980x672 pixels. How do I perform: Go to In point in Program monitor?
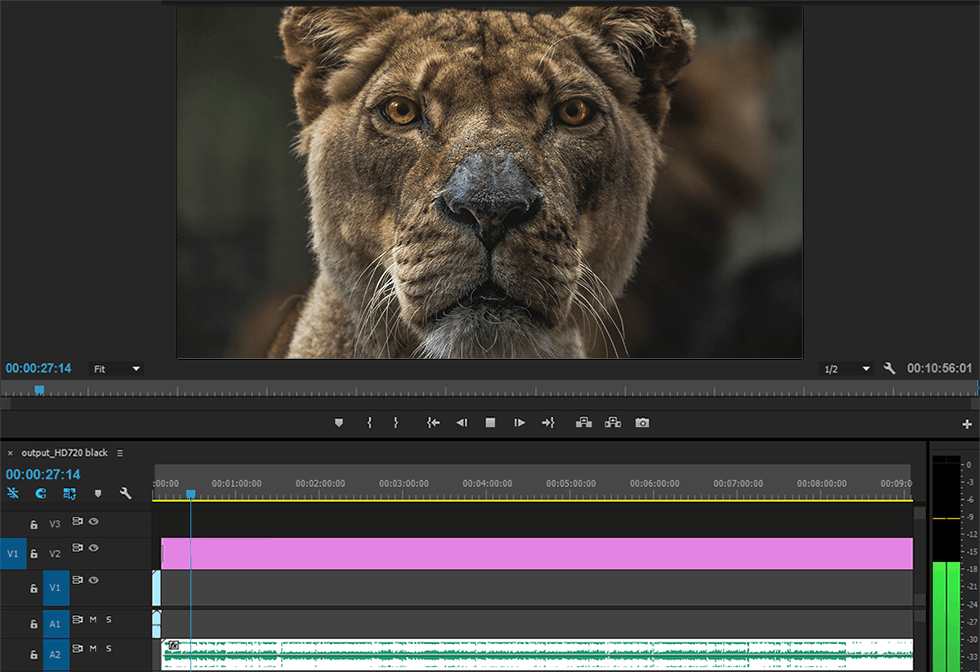coord(433,423)
